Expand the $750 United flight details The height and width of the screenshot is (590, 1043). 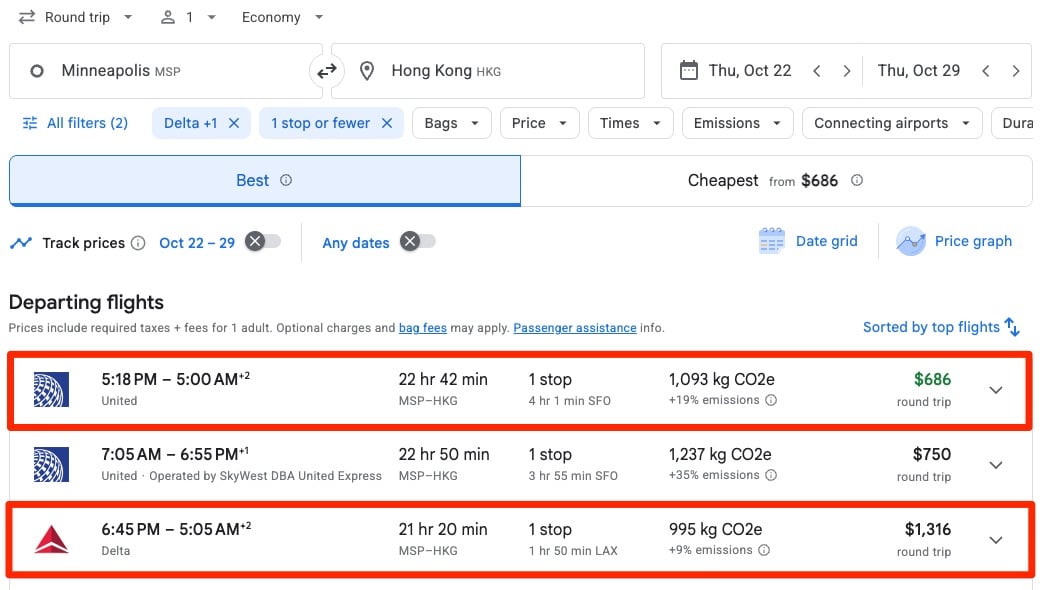[x=996, y=465]
